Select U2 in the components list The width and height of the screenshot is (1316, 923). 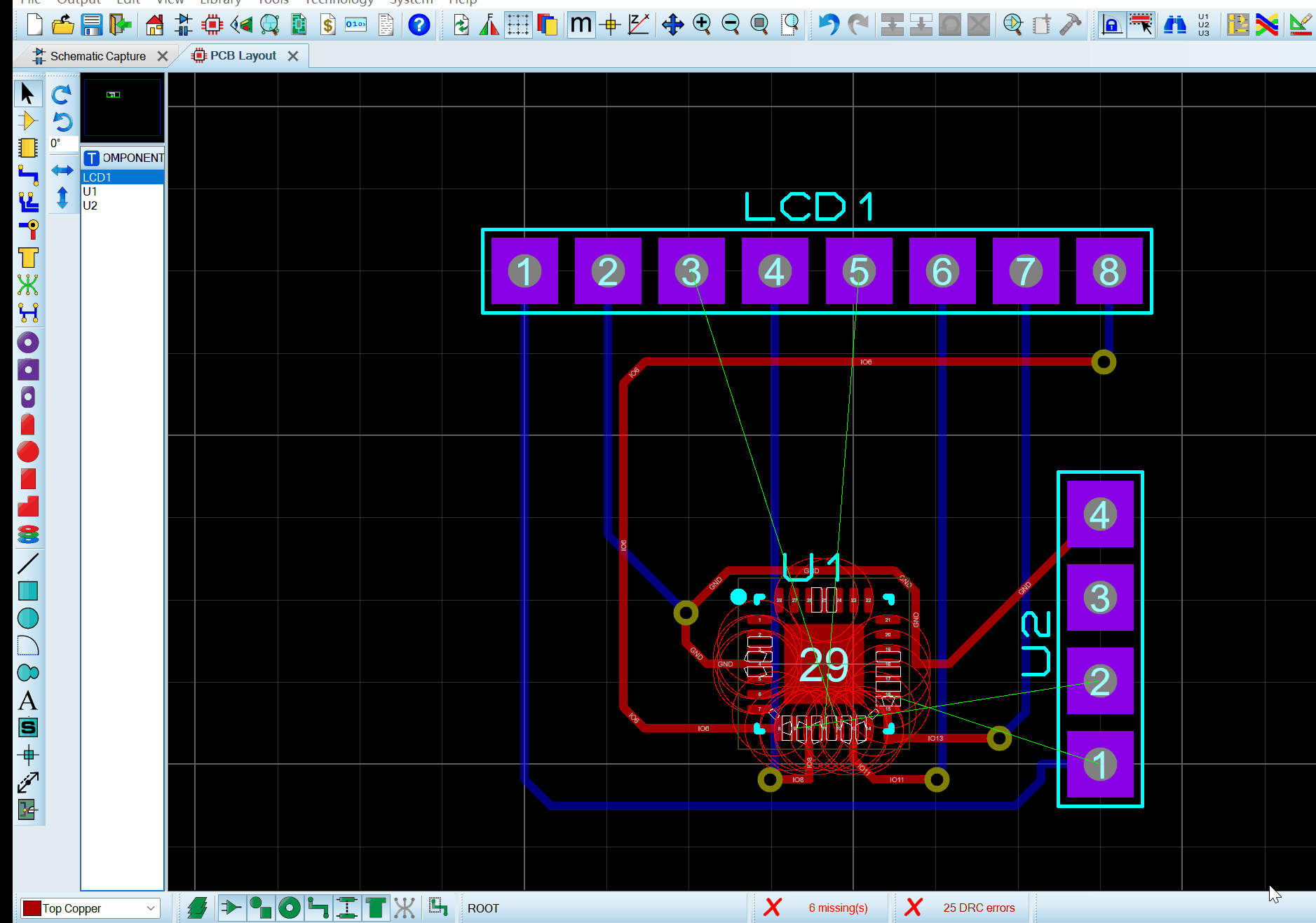pyautogui.click(x=90, y=205)
